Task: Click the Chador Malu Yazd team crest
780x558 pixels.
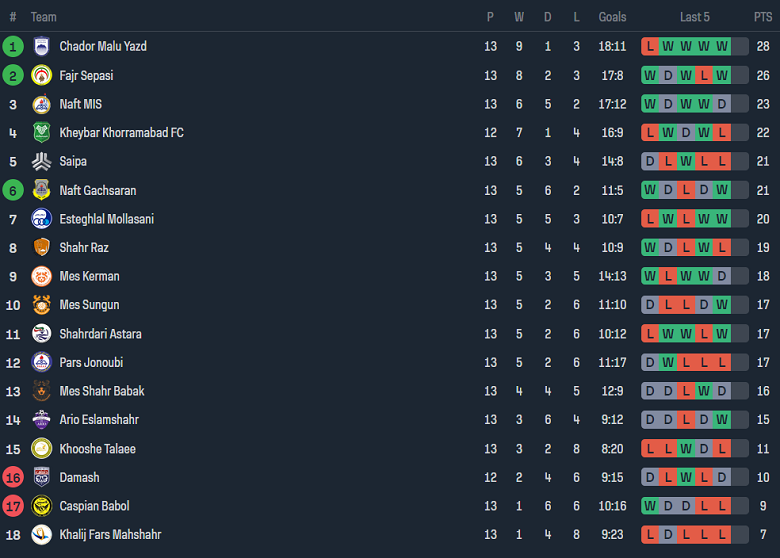Action: 41,46
